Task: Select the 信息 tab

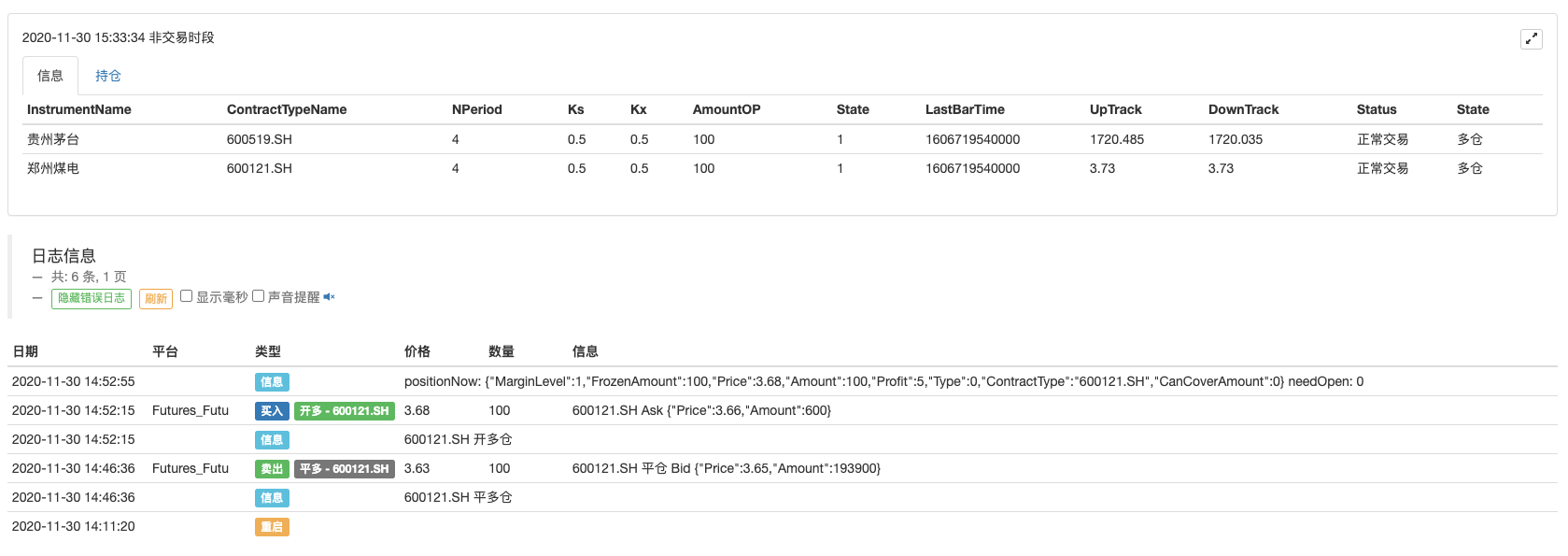Action: pyautogui.click(x=50, y=76)
